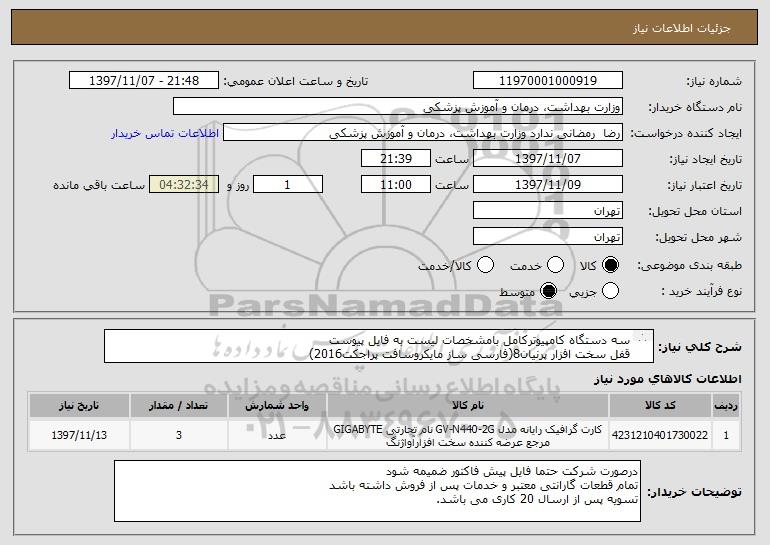Image resolution: width=770 pixels, height=545 pixels.
Task: Choose the متوسط purchase process option
Action: [548, 291]
